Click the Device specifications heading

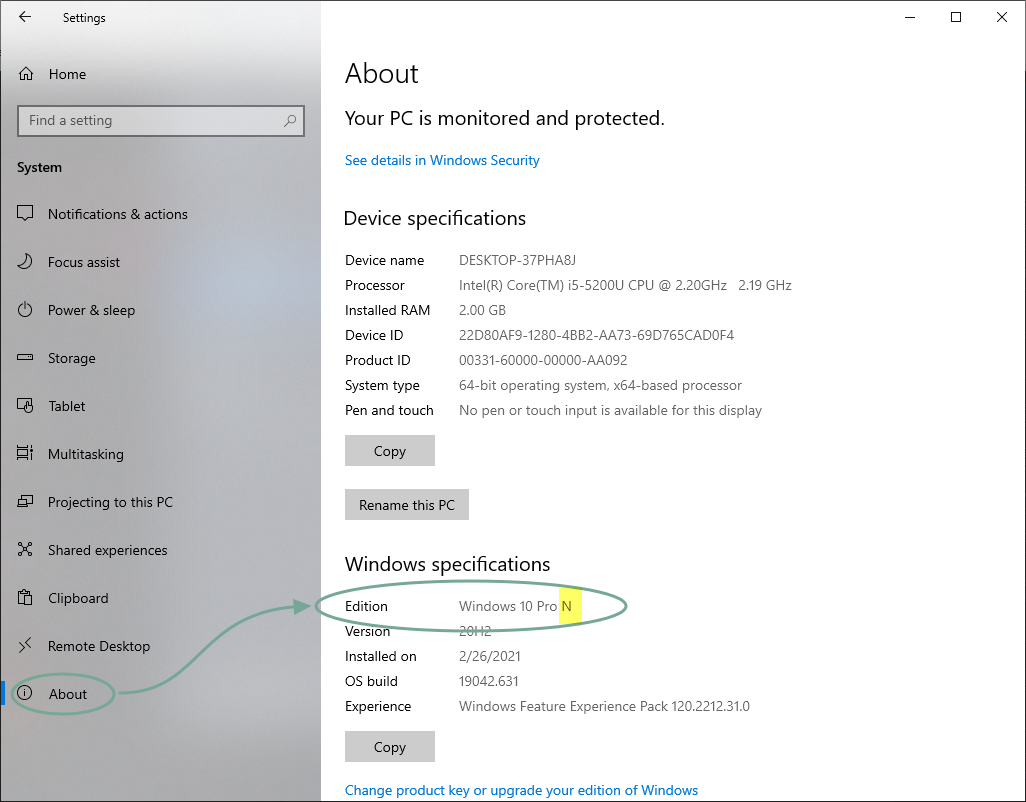(x=435, y=218)
